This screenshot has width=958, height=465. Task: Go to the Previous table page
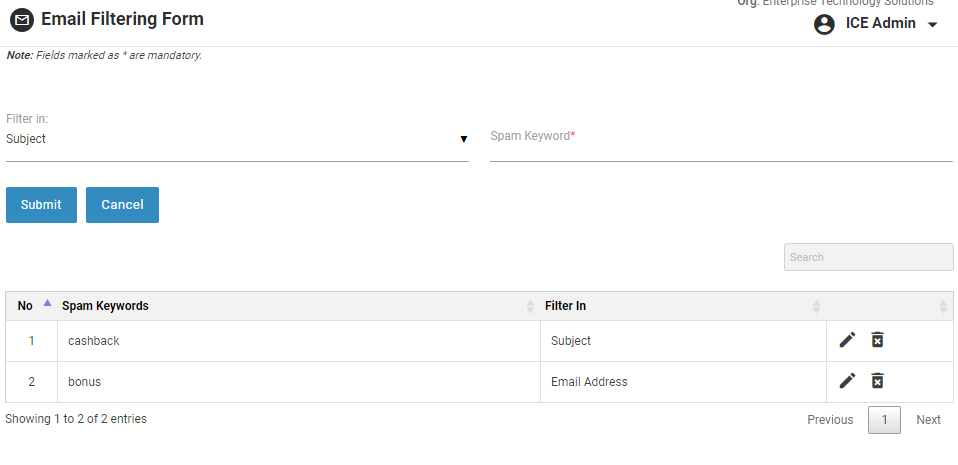[x=830, y=420]
